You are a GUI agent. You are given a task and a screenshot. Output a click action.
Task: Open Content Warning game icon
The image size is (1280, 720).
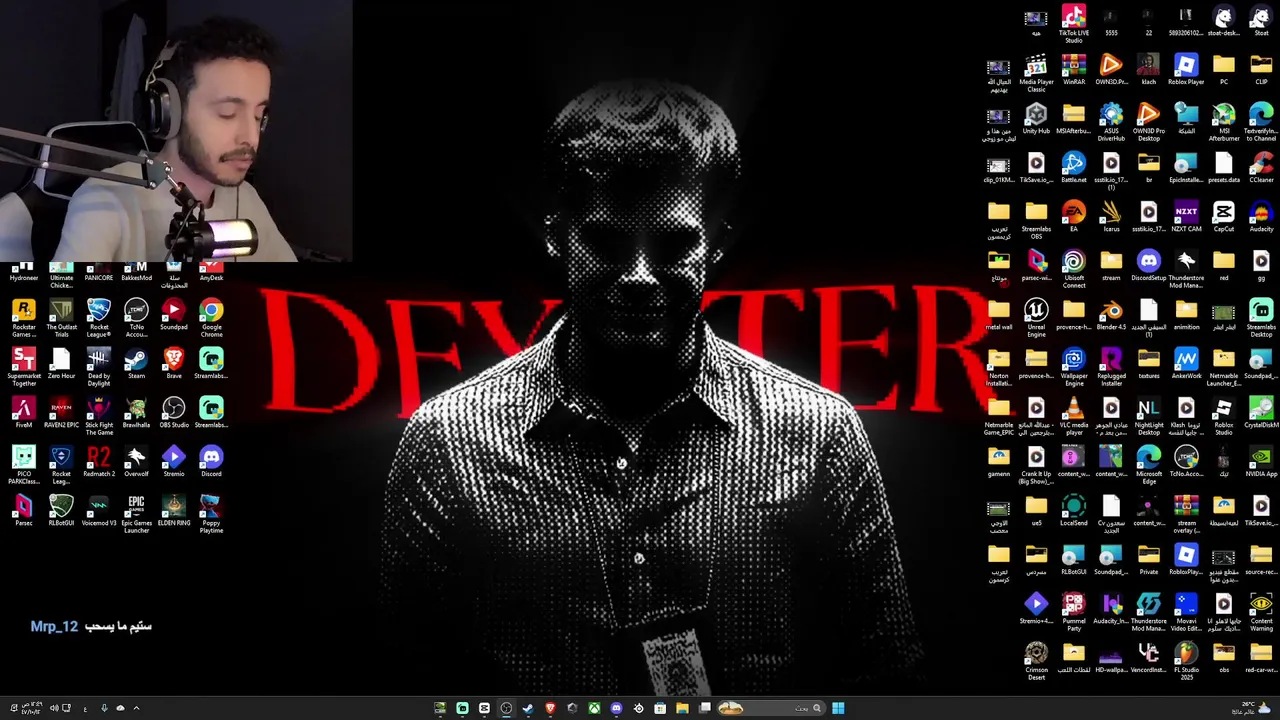pos(1261,612)
